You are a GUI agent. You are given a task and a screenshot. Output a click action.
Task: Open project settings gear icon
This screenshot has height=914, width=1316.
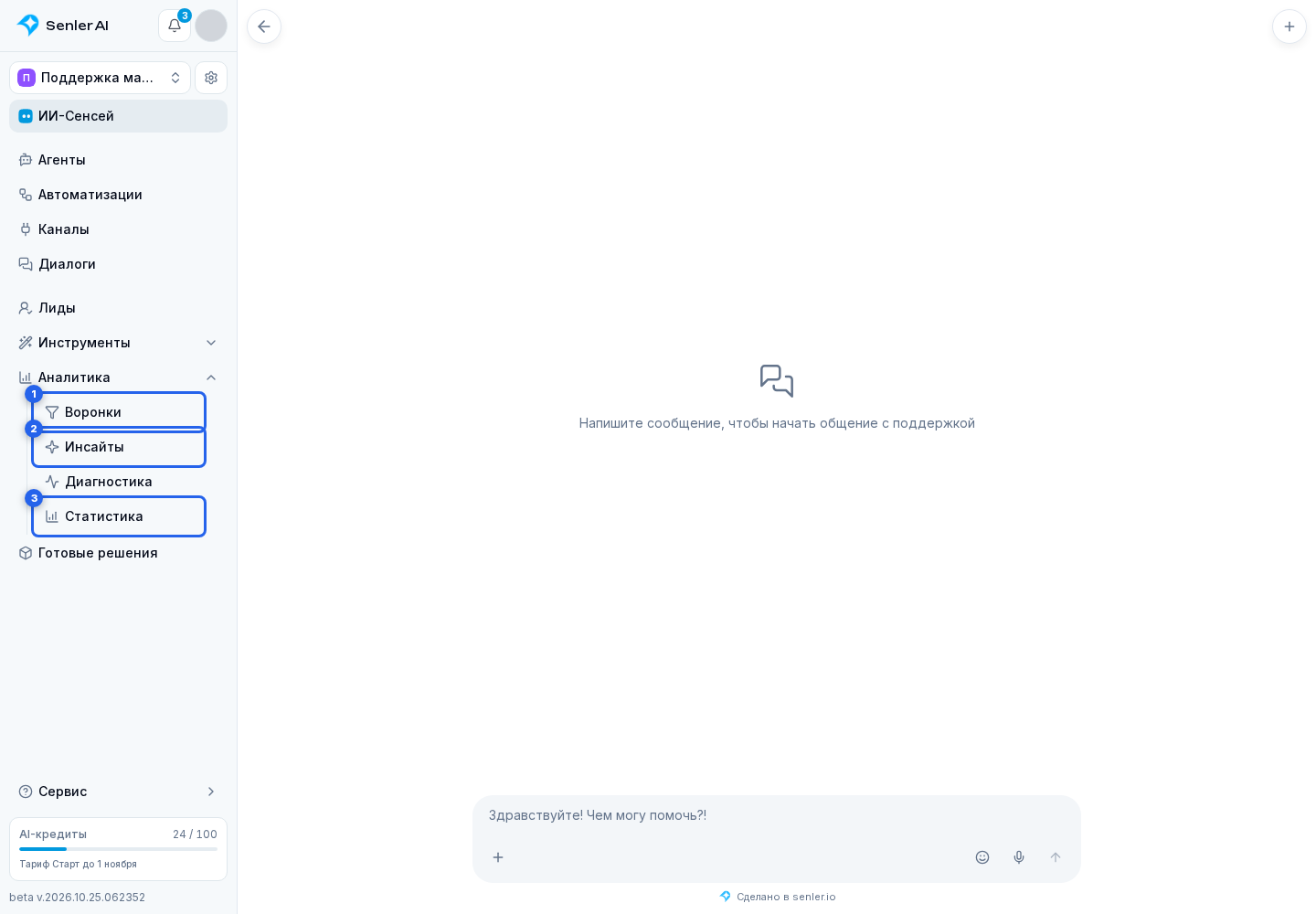click(x=211, y=78)
